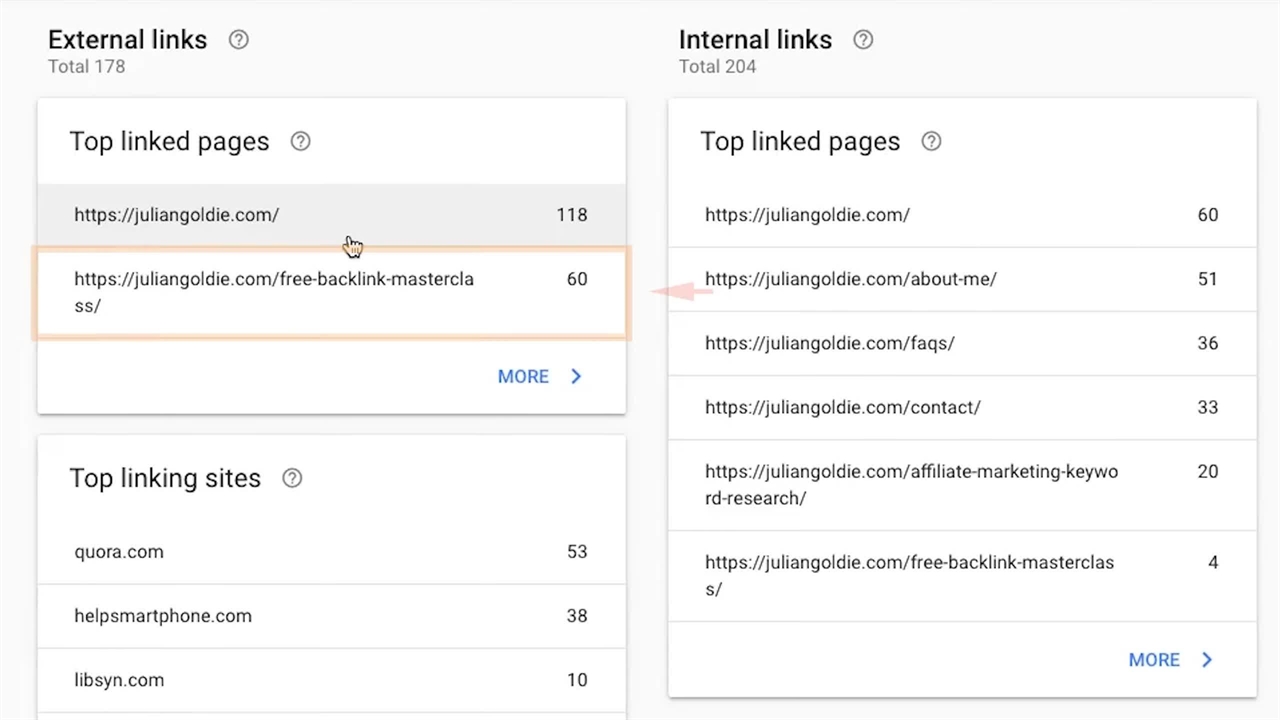Expand internal top linked pages via MORE
This screenshot has height=720, width=1280.
[1154, 660]
